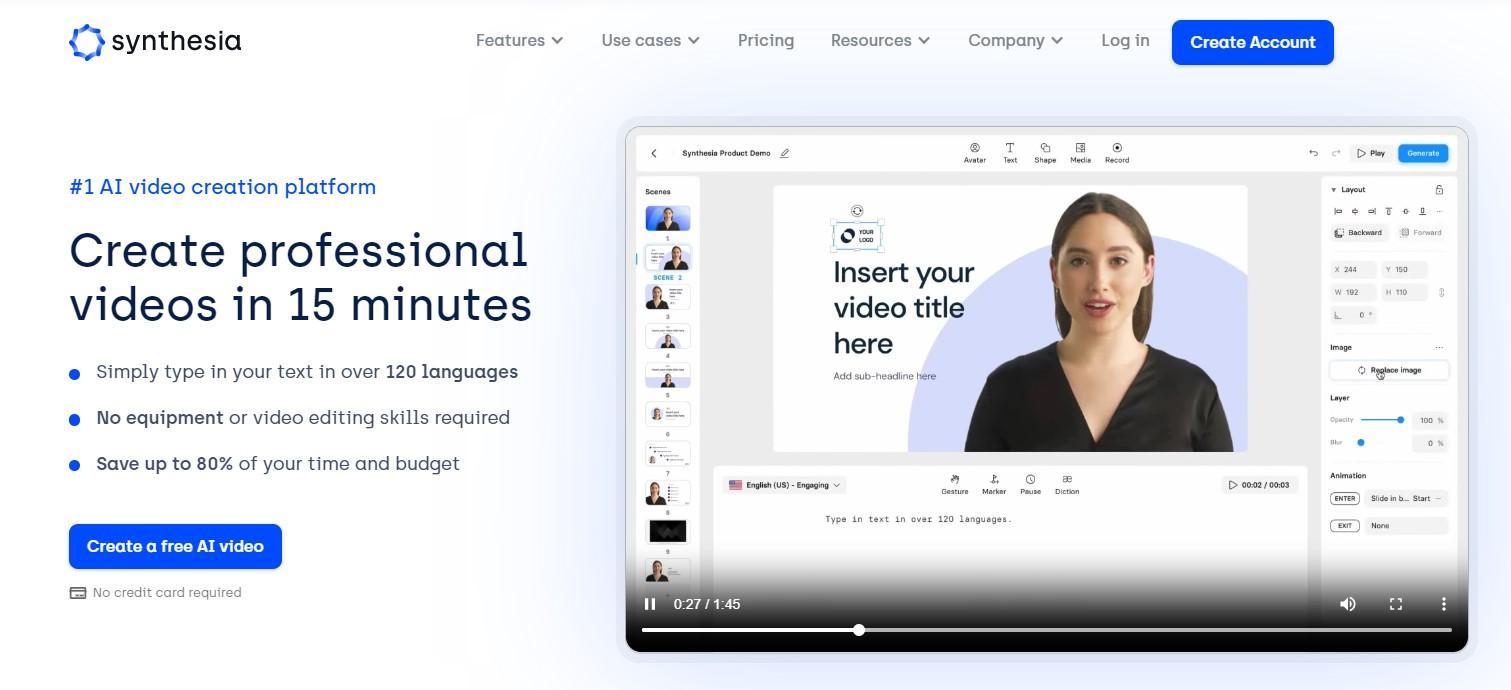Click the Forward layer order button

coord(1421,232)
